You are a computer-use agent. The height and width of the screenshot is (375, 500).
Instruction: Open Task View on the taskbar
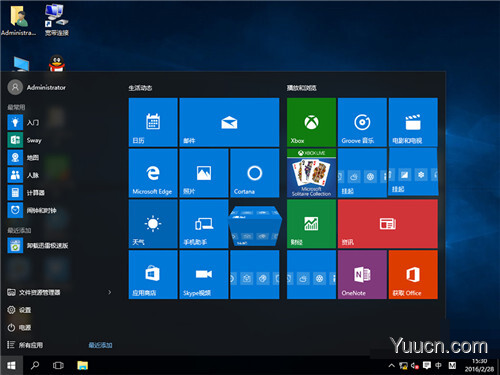click(x=58, y=366)
